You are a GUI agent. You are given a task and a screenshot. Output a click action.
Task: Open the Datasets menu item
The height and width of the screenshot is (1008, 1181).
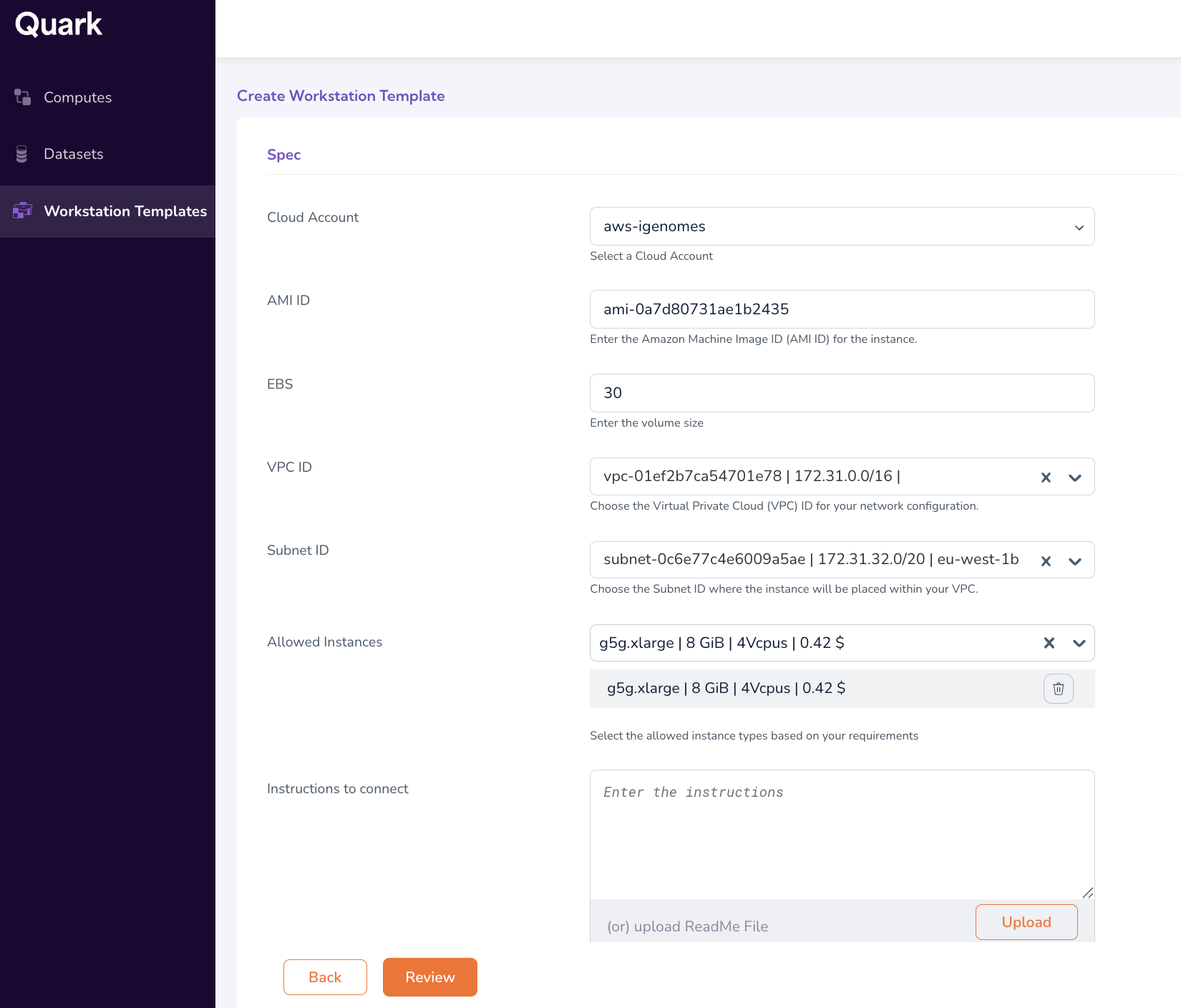[x=107, y=154]
